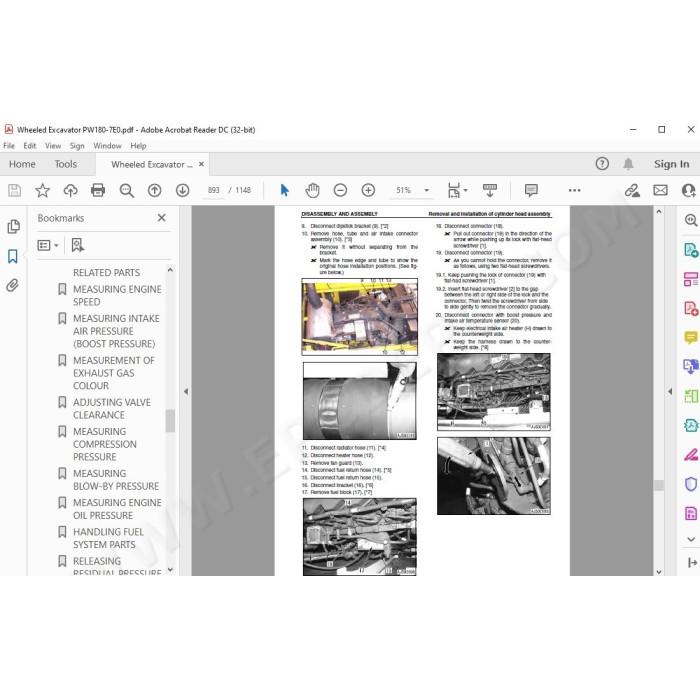This screenshot has width=700, height=700.
Task: Show more right pane tools chevron
Action: [x=691, y=539]
